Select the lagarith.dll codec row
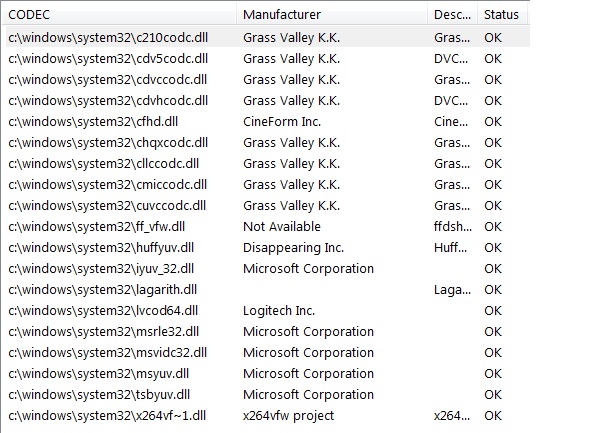The image size is (600, 433). 101,289
